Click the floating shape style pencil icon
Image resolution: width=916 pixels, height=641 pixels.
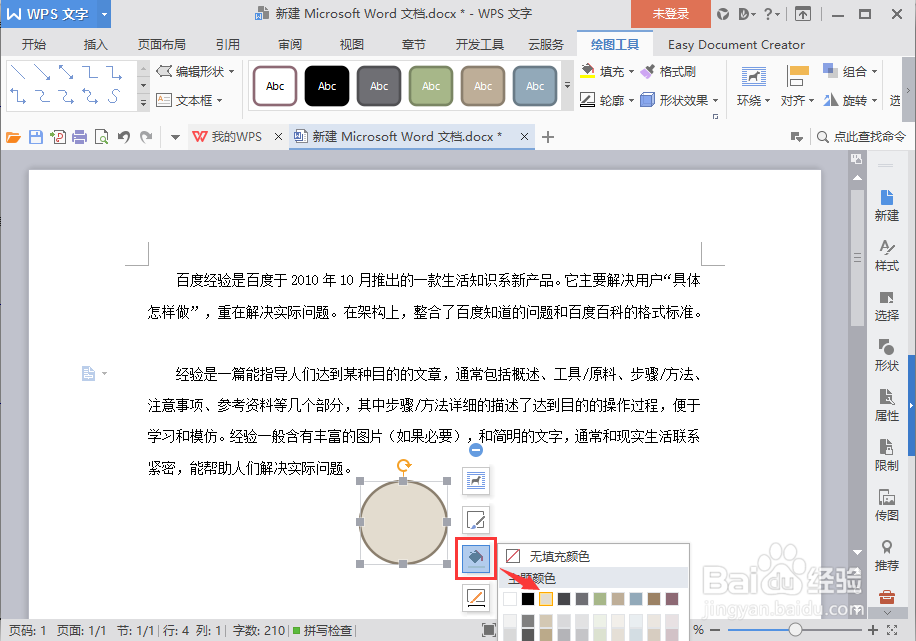tap(476, 519)
